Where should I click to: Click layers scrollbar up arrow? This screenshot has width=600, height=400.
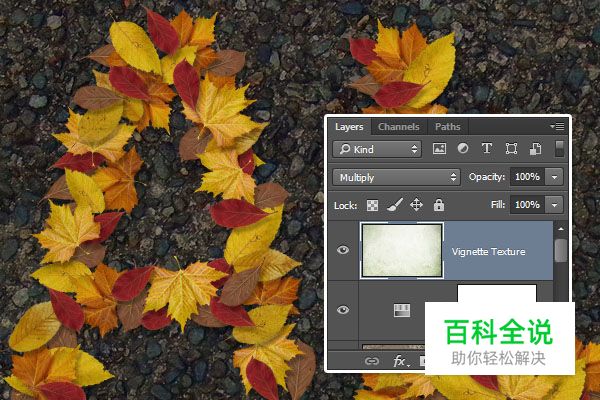coord(561,229)
